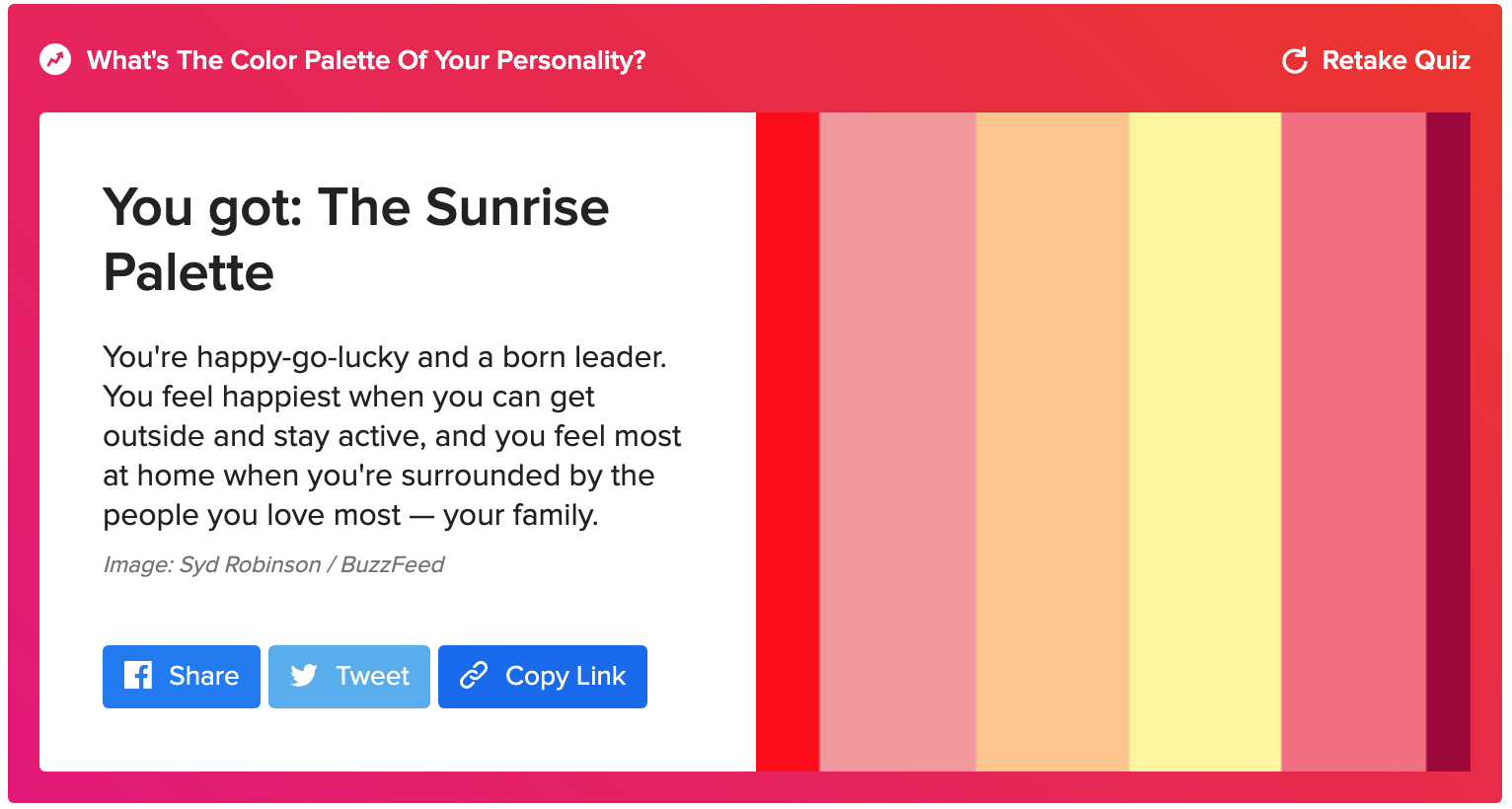Click the BuzzFeed trending arrow icon
The width and height of the screenshot is (1512, 809).
pyautogui.click(x=55, y=60)
